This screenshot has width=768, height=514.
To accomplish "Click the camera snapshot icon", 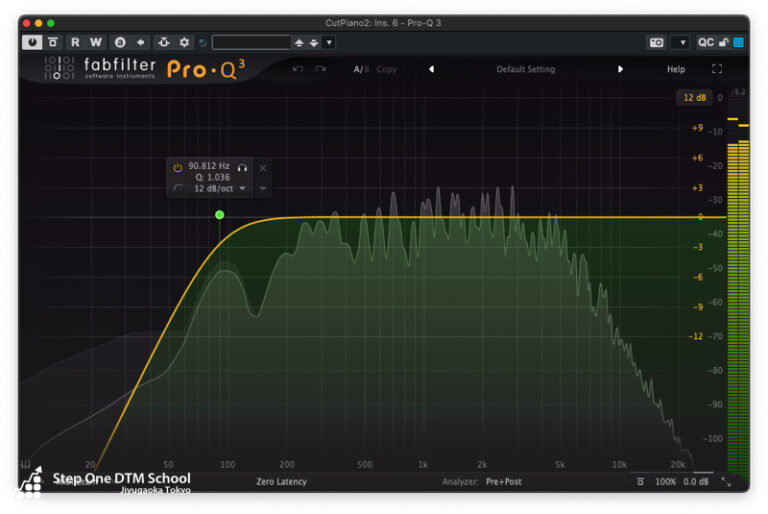I will point(656,43).
